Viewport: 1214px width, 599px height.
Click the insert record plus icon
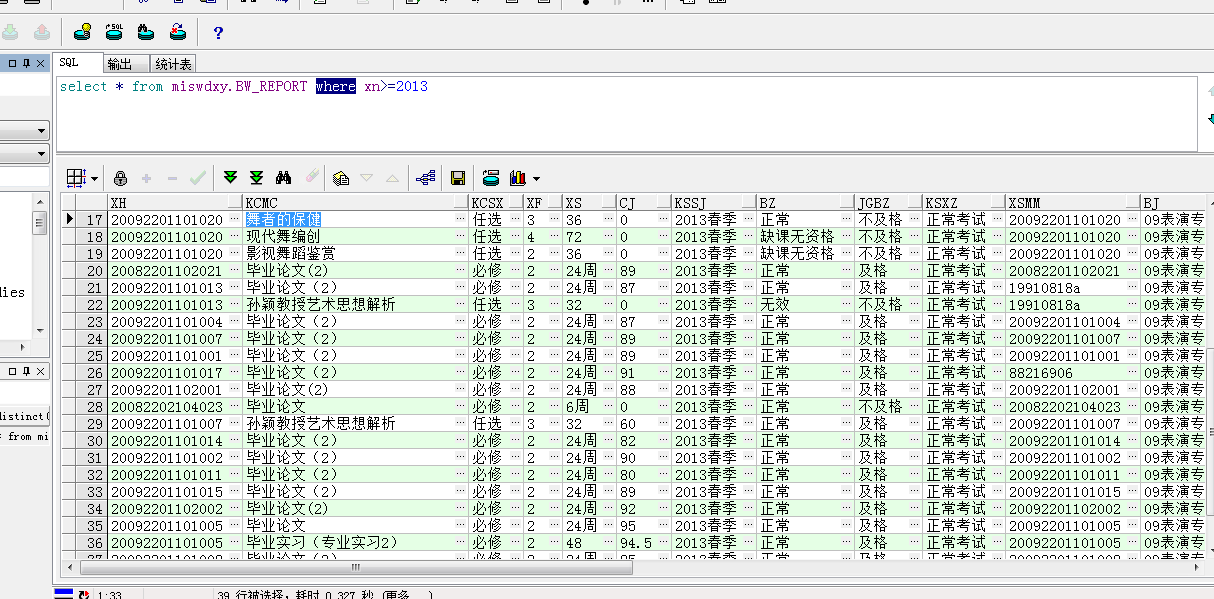coord(146,178)
